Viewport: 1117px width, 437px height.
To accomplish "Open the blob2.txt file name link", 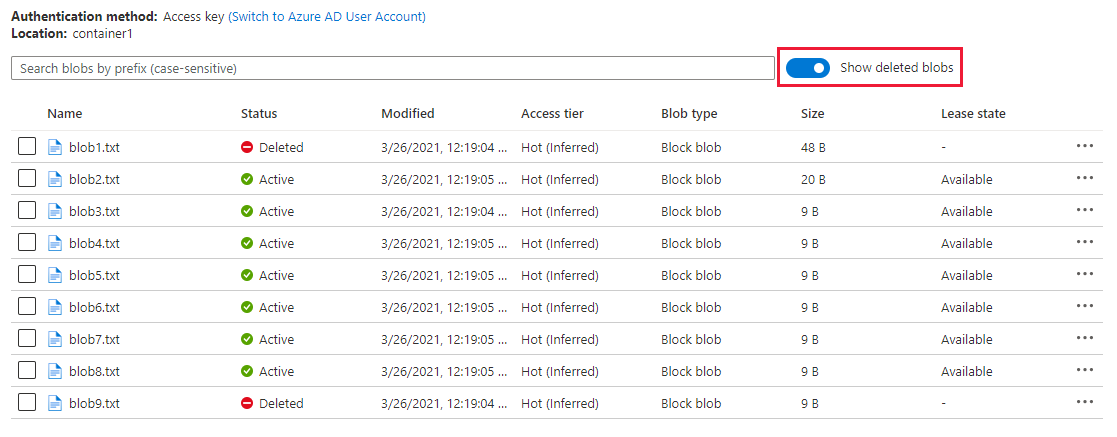I will point(94,179).
